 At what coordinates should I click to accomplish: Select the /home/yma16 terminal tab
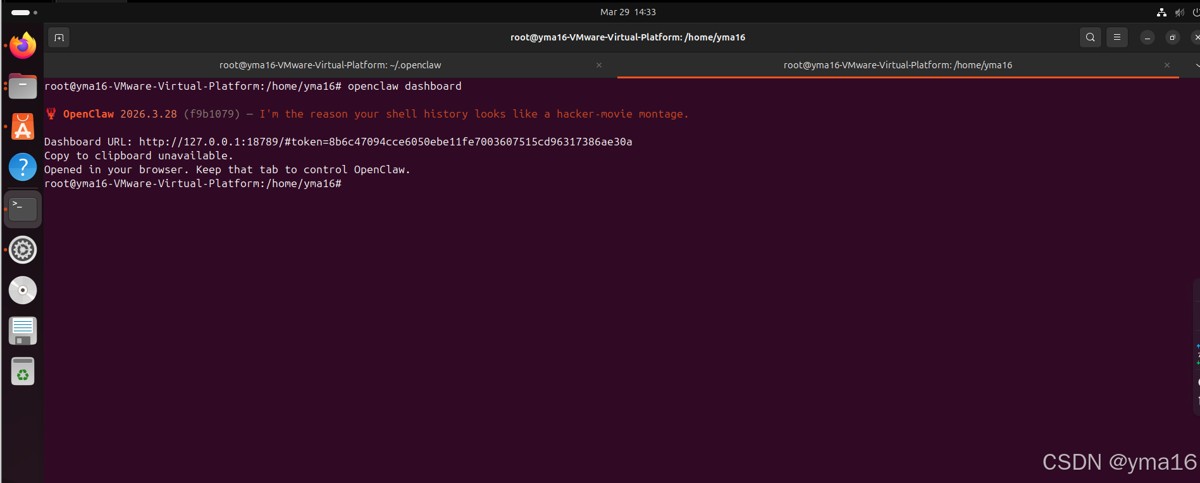point(897,65)
